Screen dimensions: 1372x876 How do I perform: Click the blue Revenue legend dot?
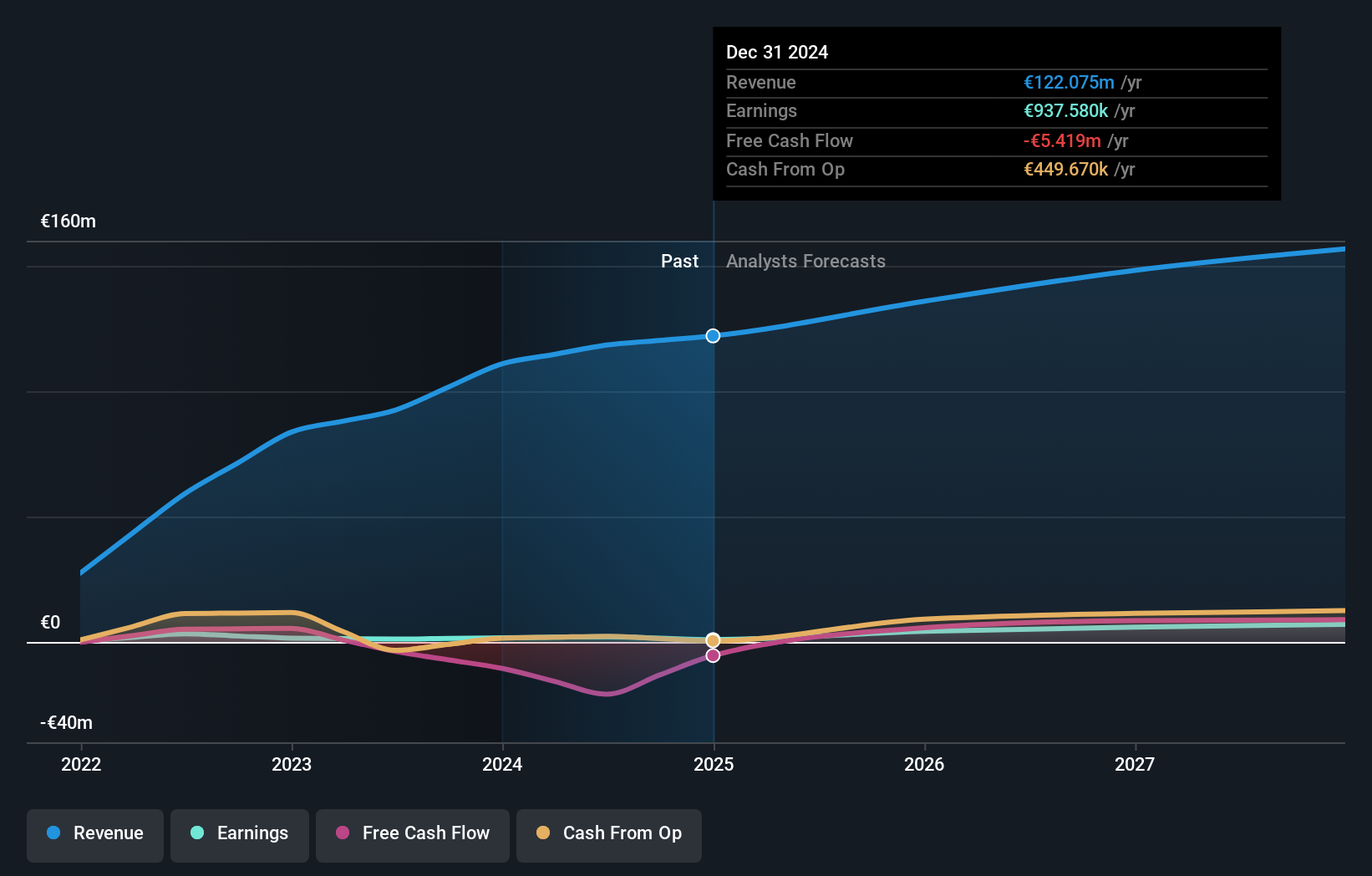pos(53,833)
